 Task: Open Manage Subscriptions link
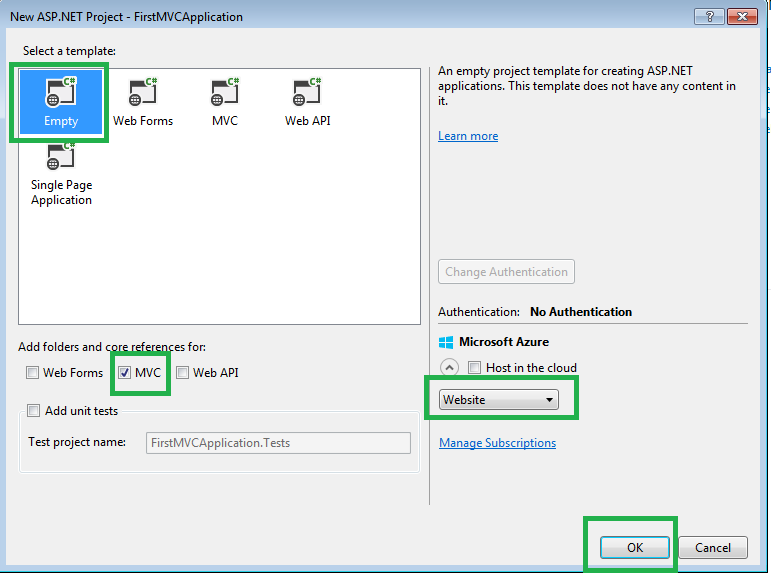497,443
